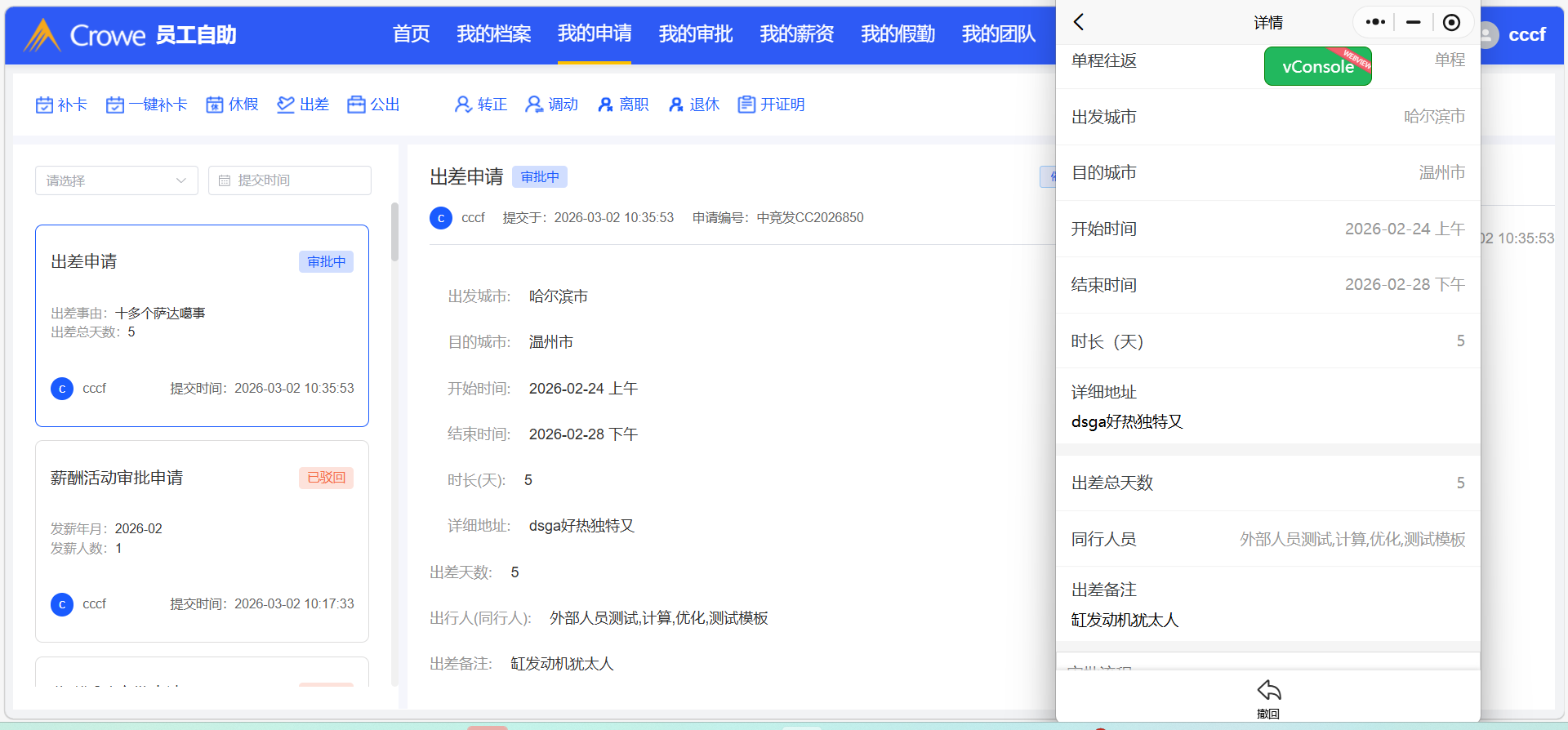The height and width of the screenshot is (730, 1568).
Task: Click the record circle button in panel header
Action: pos(1451,23)
